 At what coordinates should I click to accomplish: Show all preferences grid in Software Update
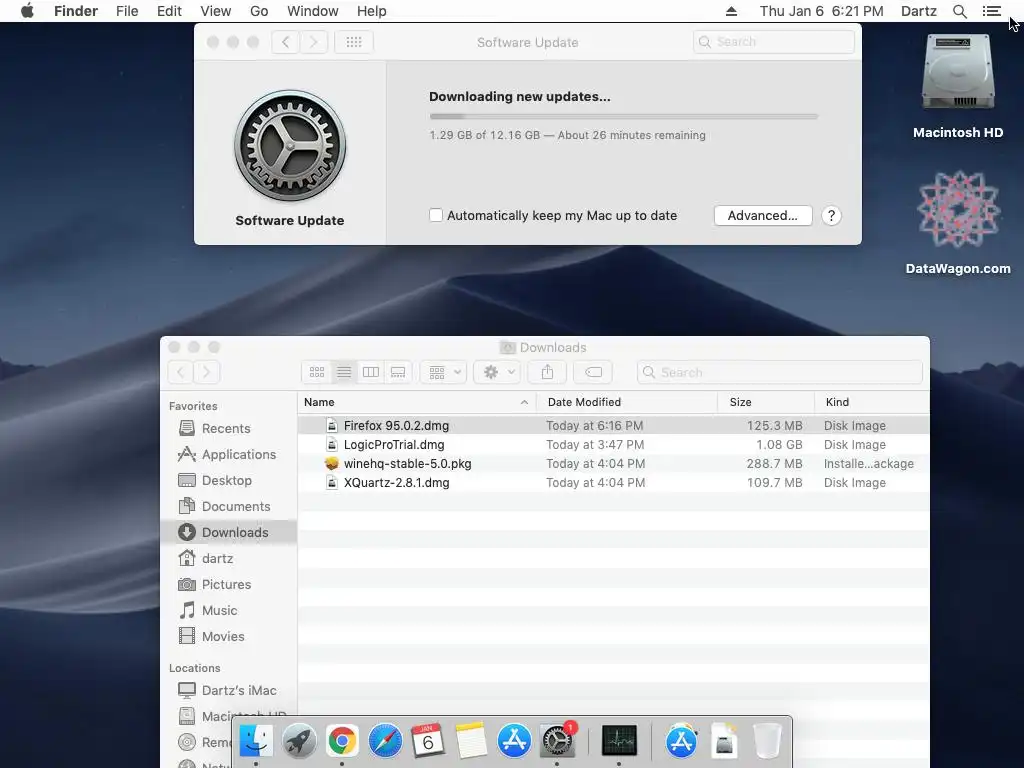pos(354,42)
